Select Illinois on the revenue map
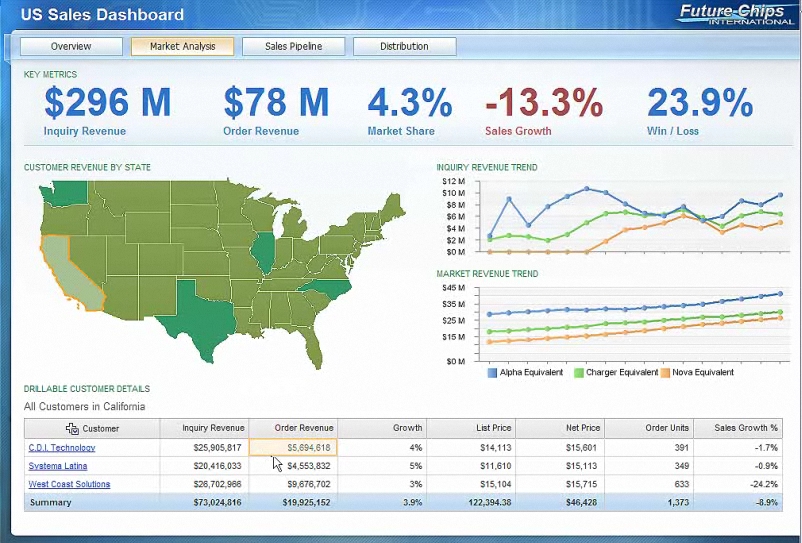This screenshot has height=543, width=802. click(x=263, y=252)
